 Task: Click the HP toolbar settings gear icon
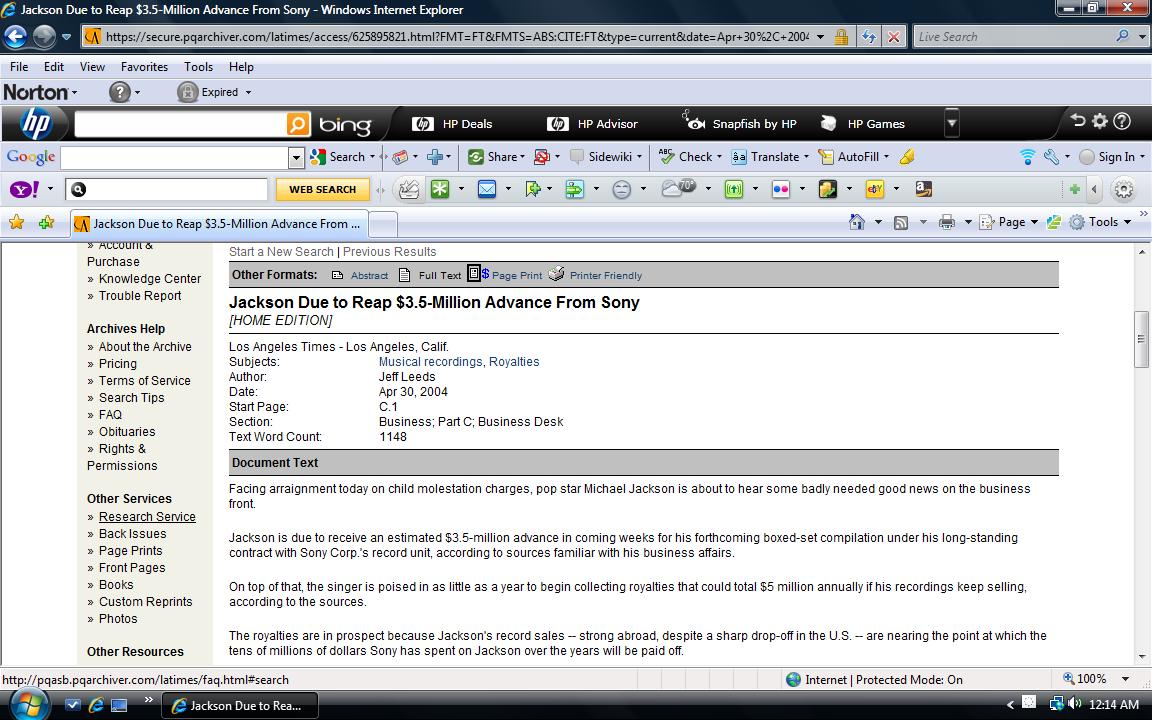point(1099,120)
